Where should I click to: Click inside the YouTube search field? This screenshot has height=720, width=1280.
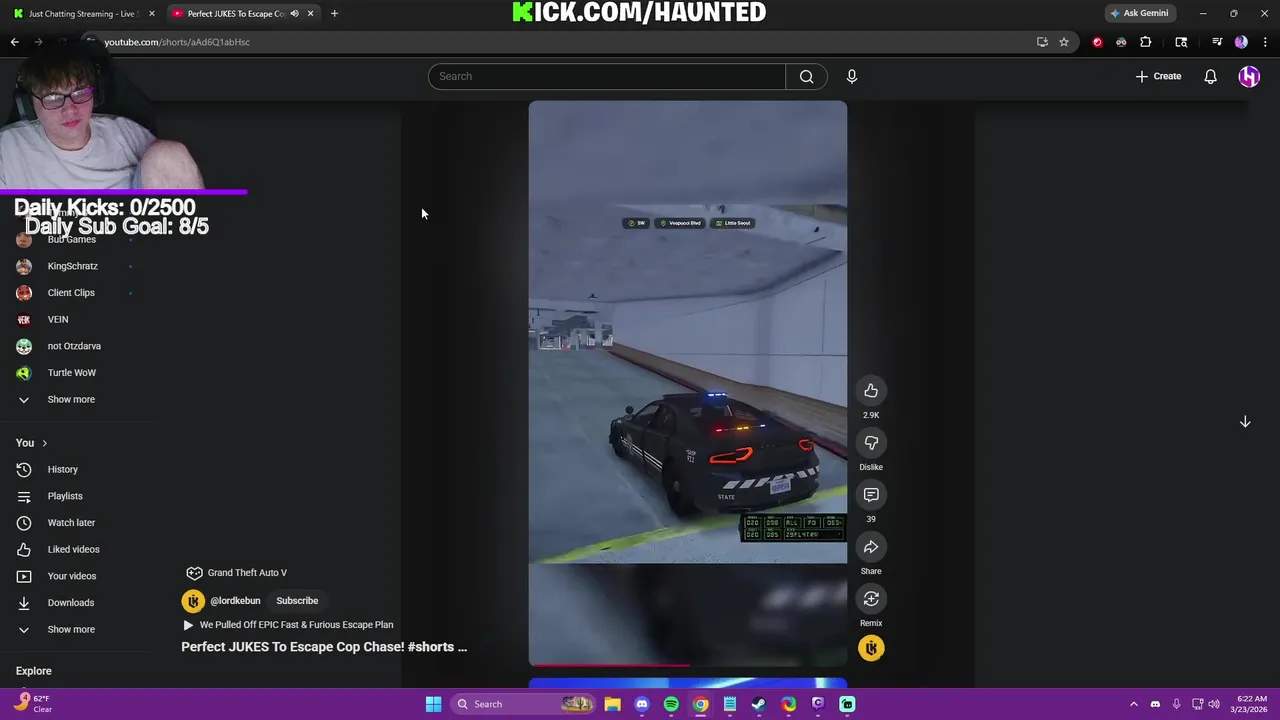[607, 76]
